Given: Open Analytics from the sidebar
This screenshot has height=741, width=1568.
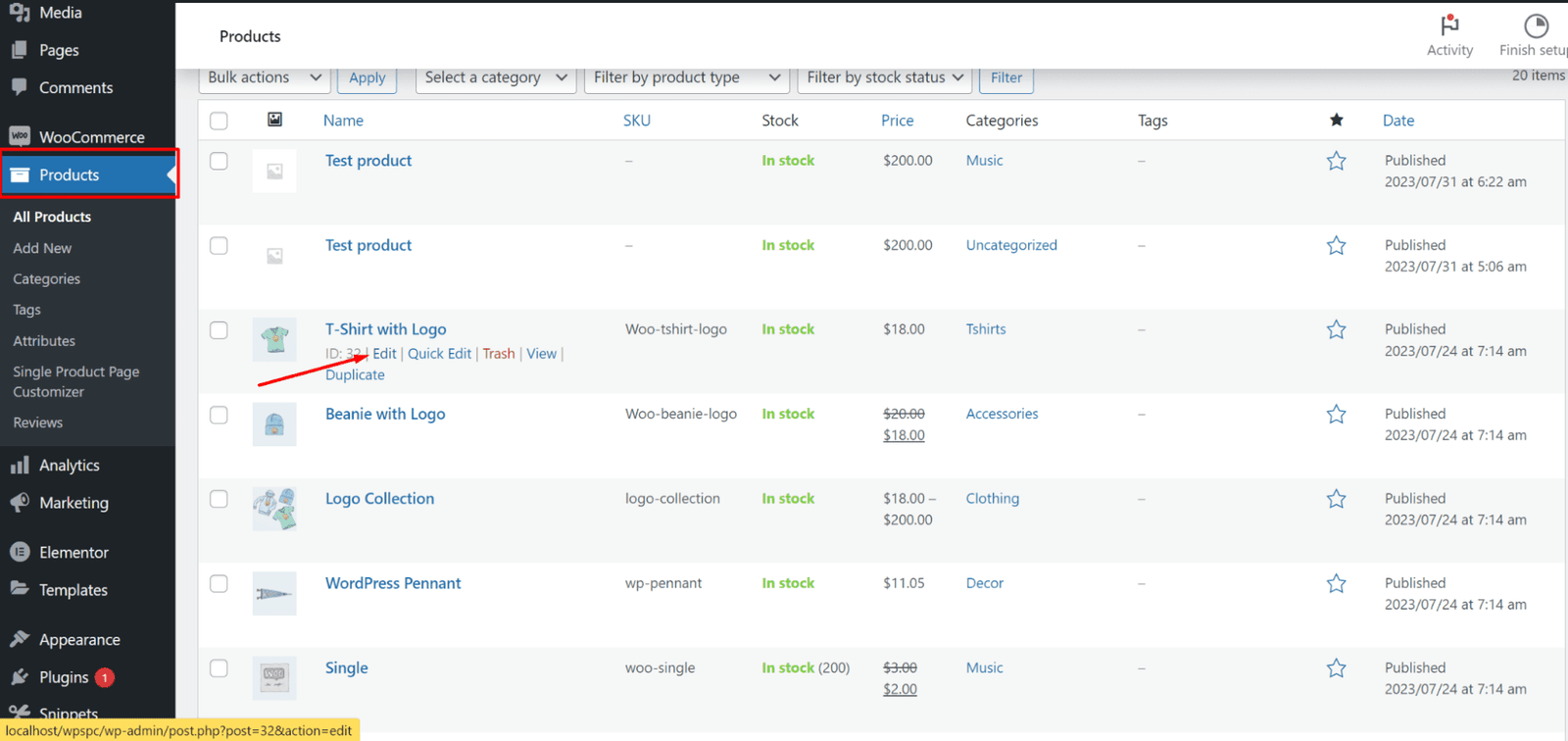Looking at the screenshot, I should click(69, 466).
